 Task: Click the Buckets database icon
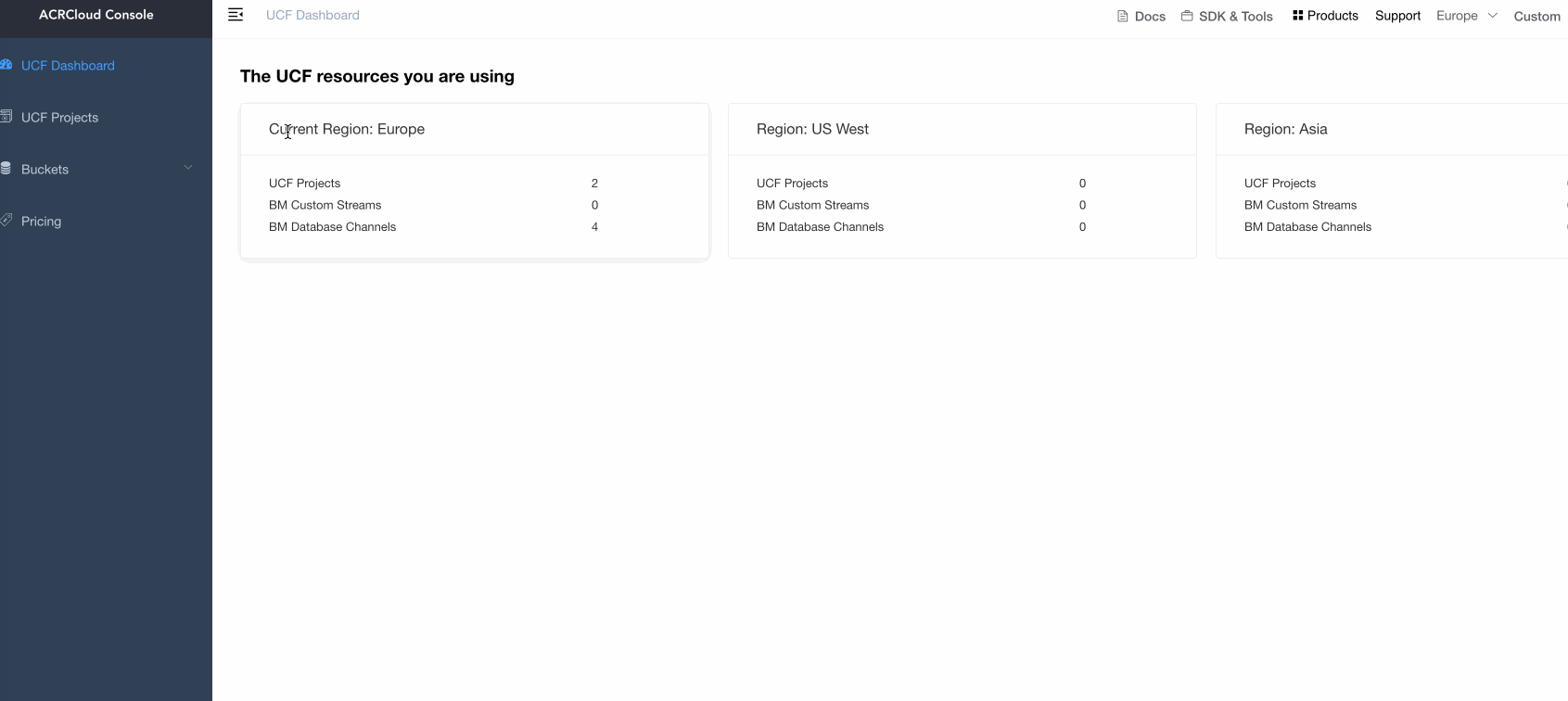[6, 169]
